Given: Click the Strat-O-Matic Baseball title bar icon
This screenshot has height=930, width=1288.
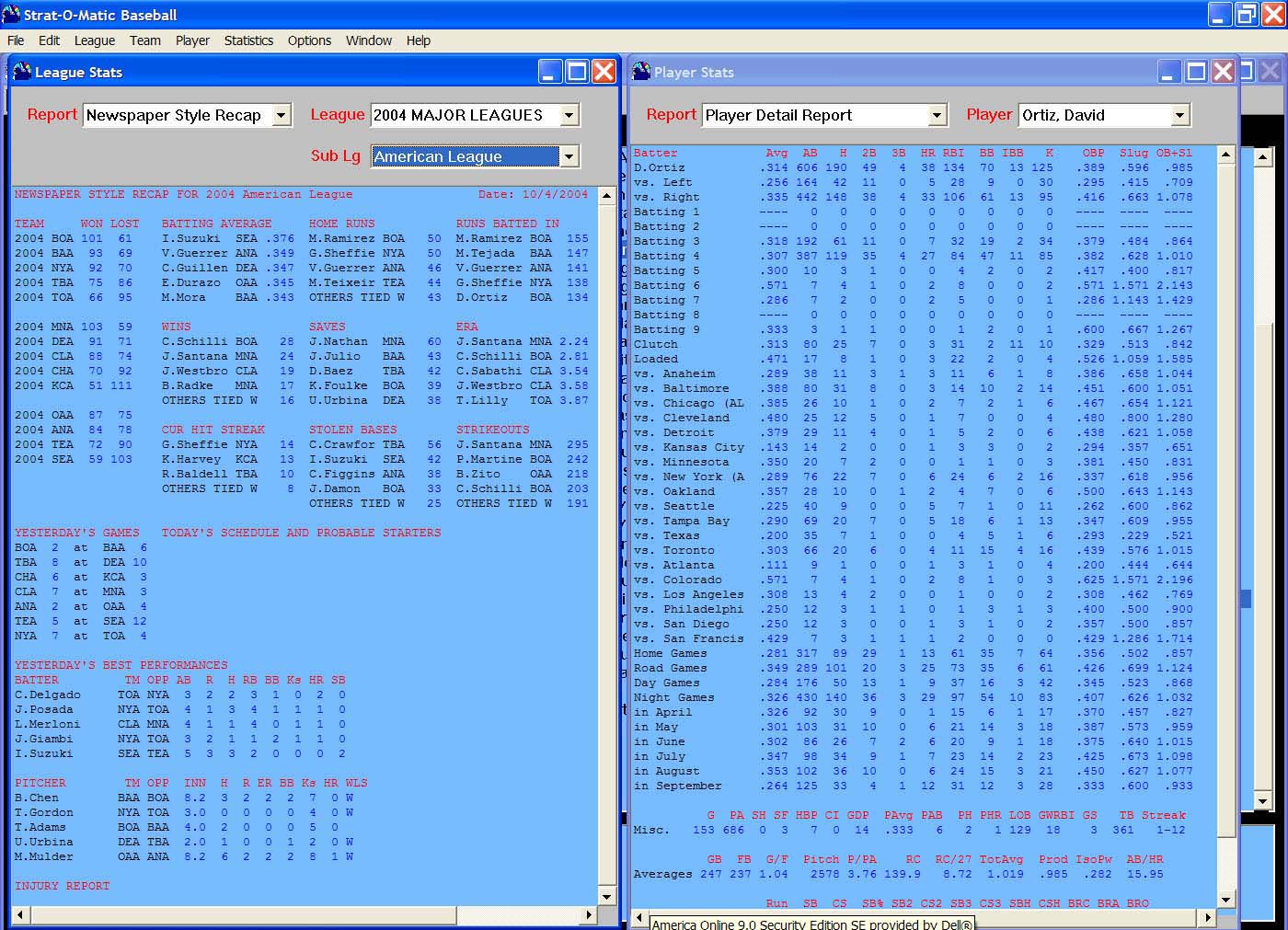Looking at the screenshot, I should 11,14.
